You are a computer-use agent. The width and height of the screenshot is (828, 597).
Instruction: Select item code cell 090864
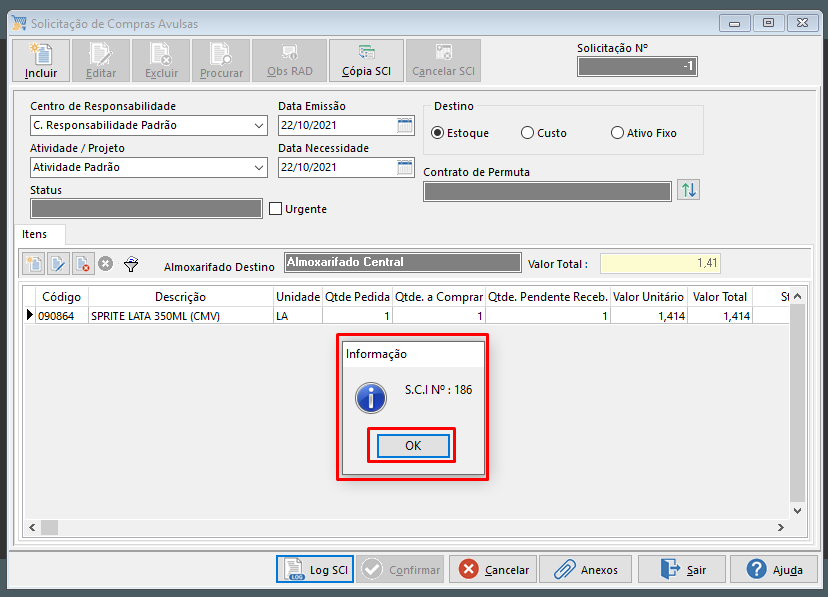[62, 316]
